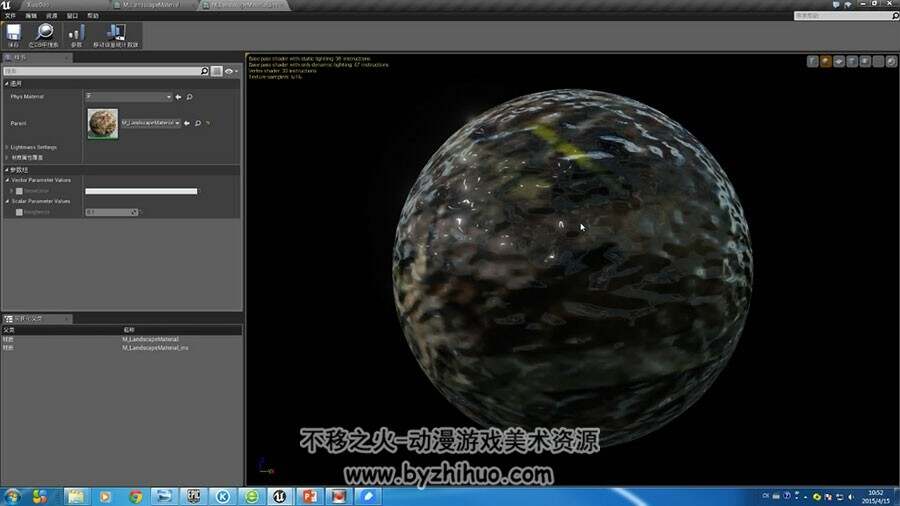Click the Parent material sphere thumbnail

point(103,123)
